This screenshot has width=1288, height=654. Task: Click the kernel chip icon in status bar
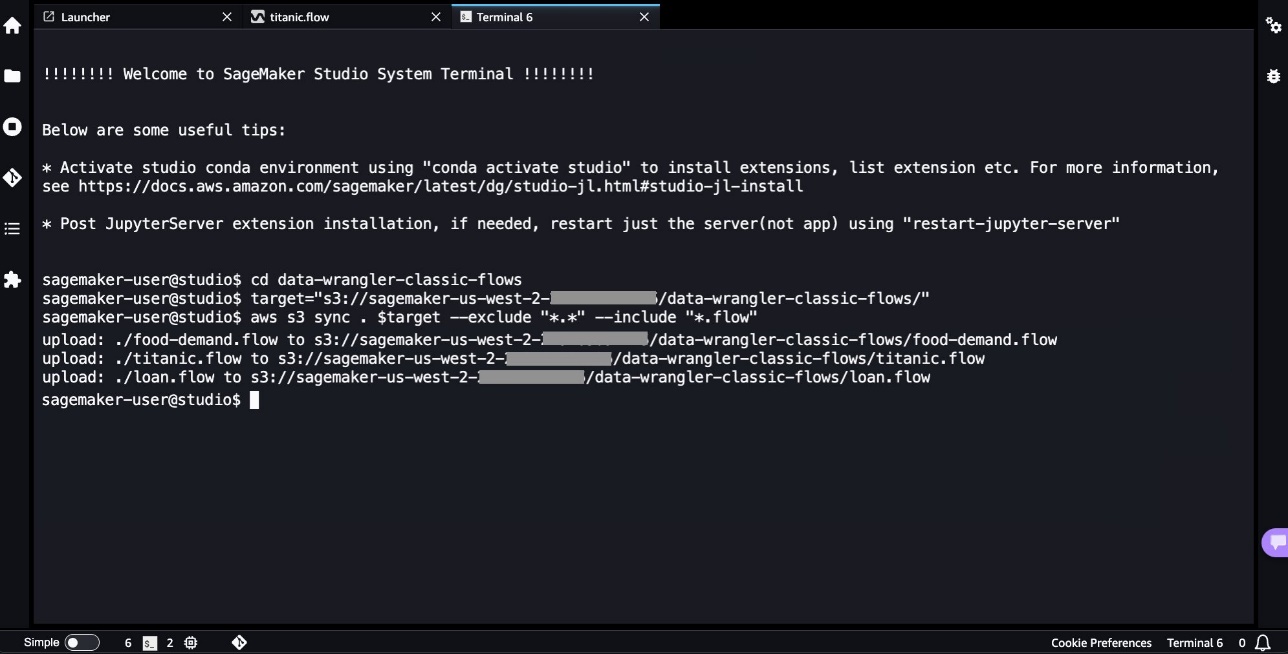(x=191, y=643)
